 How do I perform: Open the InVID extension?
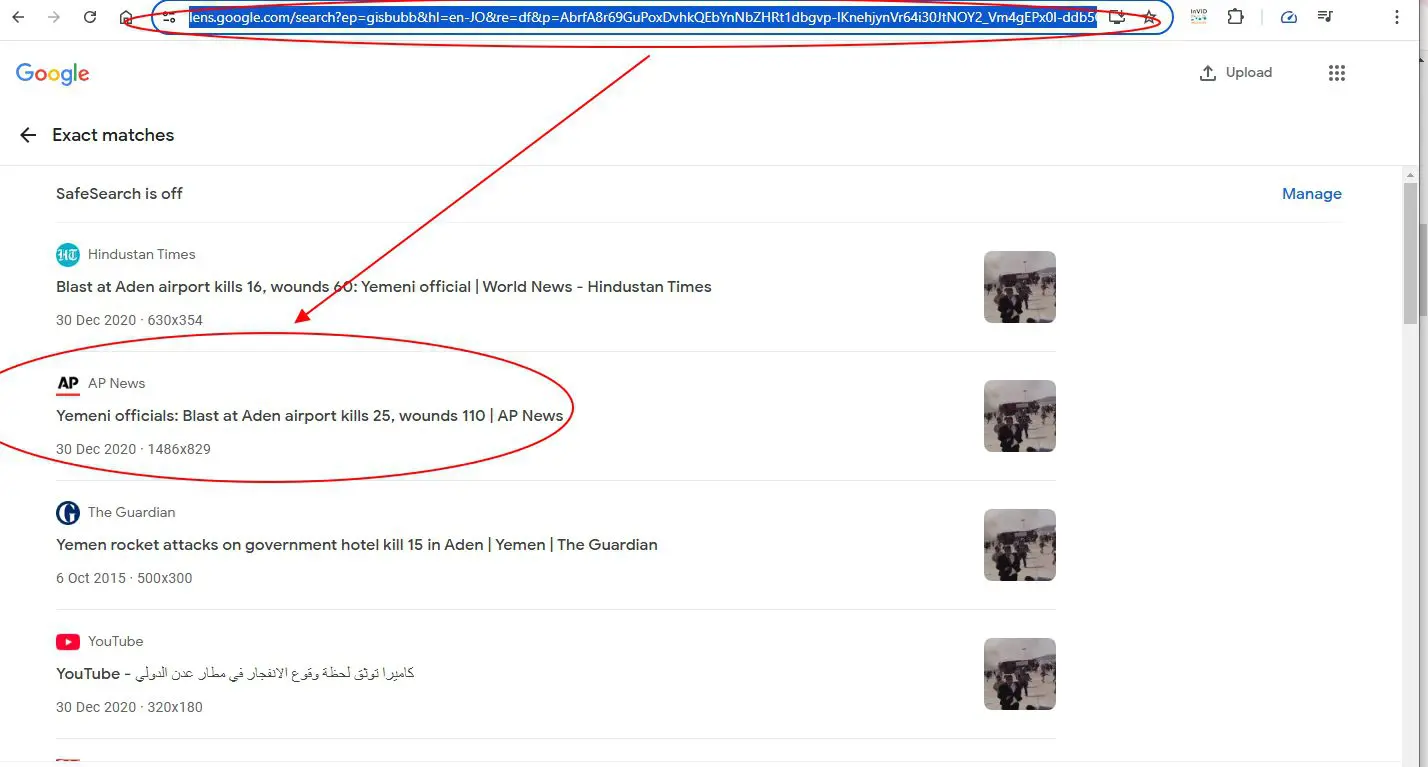click(x=1198, y=17)
